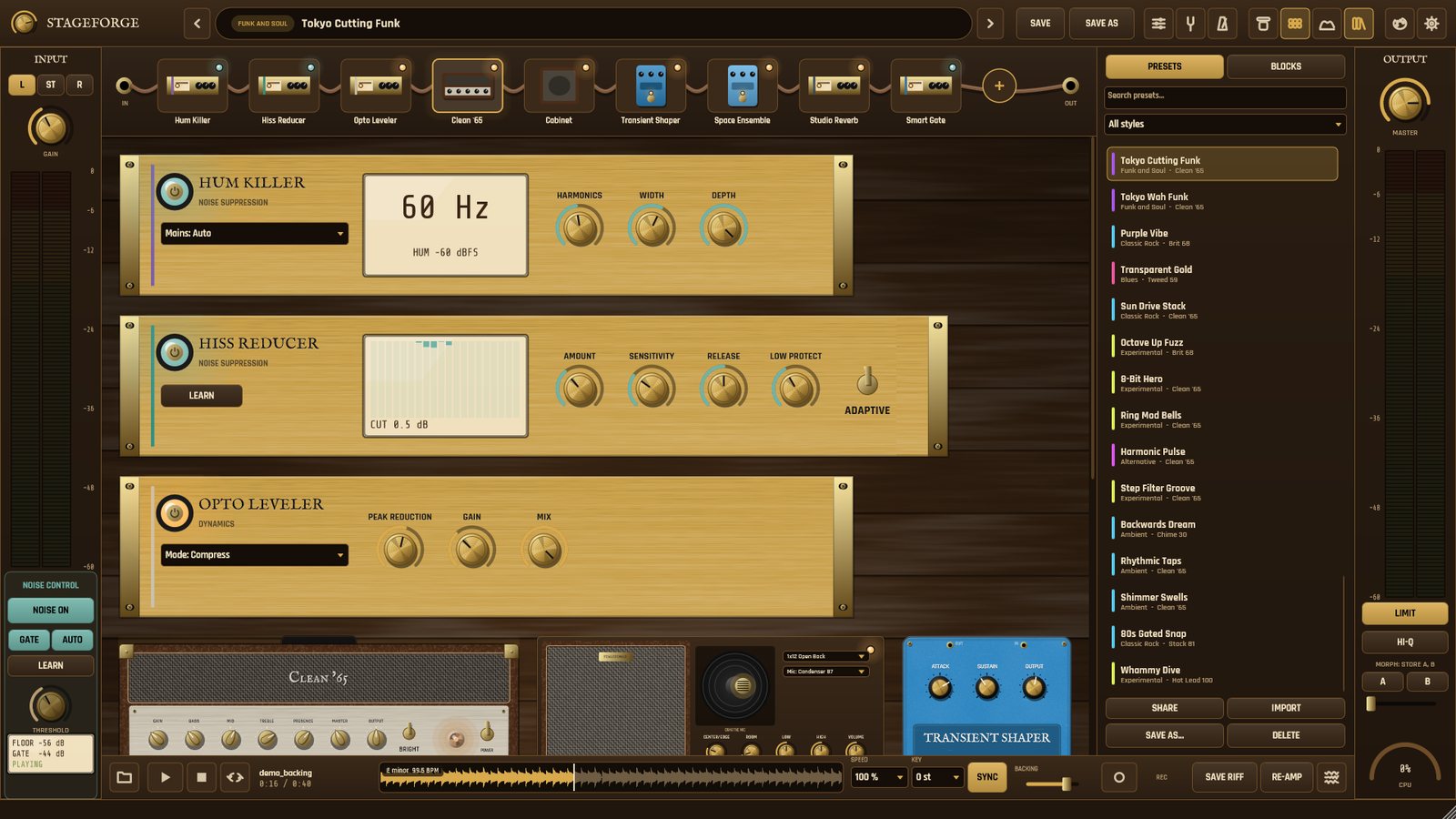Switch to the PRESETS tab
Viewport: 1456px width, 819px height.
(1165, 66)
